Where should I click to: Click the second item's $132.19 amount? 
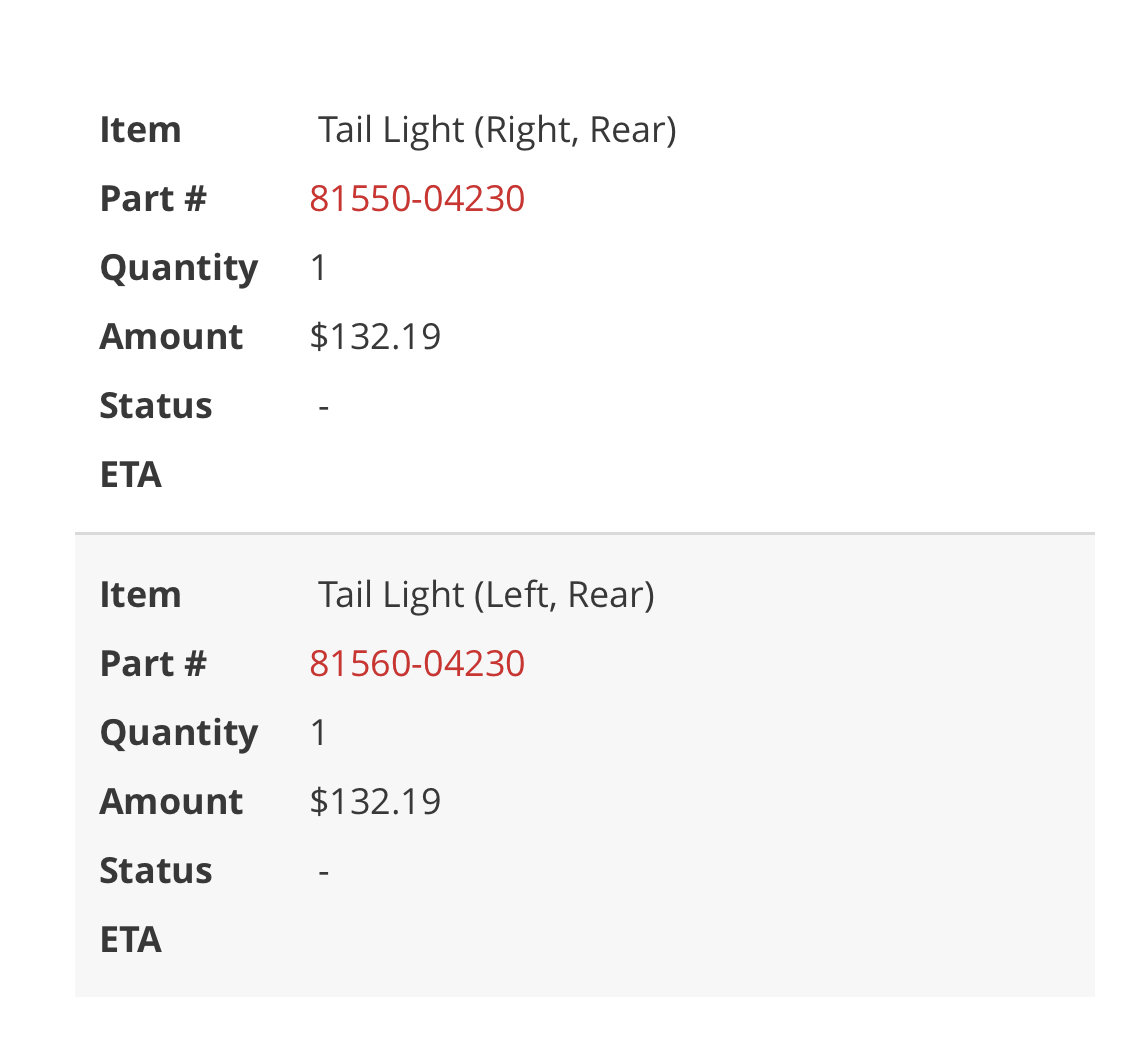pos(375,802)
